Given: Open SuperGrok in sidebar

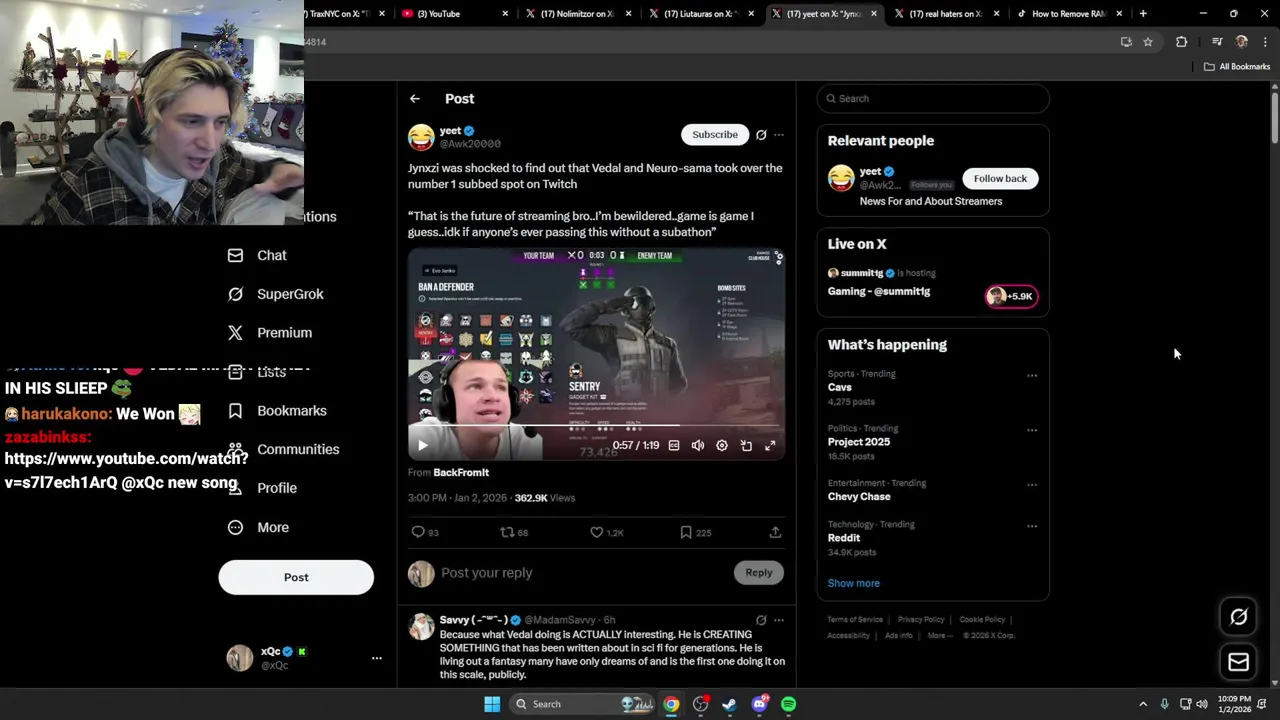Looking at the screenshot, I should 275,294.
